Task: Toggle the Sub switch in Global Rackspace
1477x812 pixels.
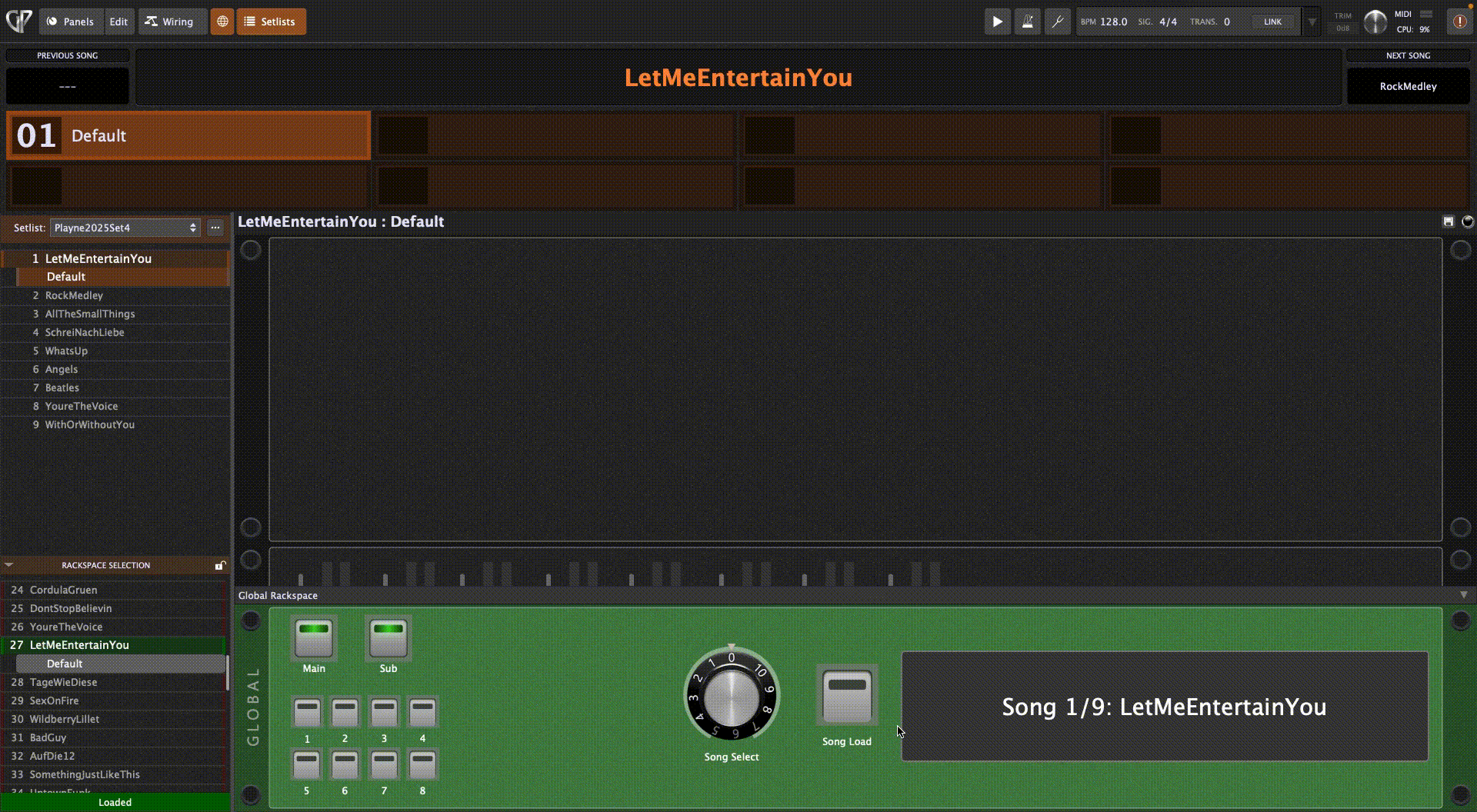Action: point(388,637)
